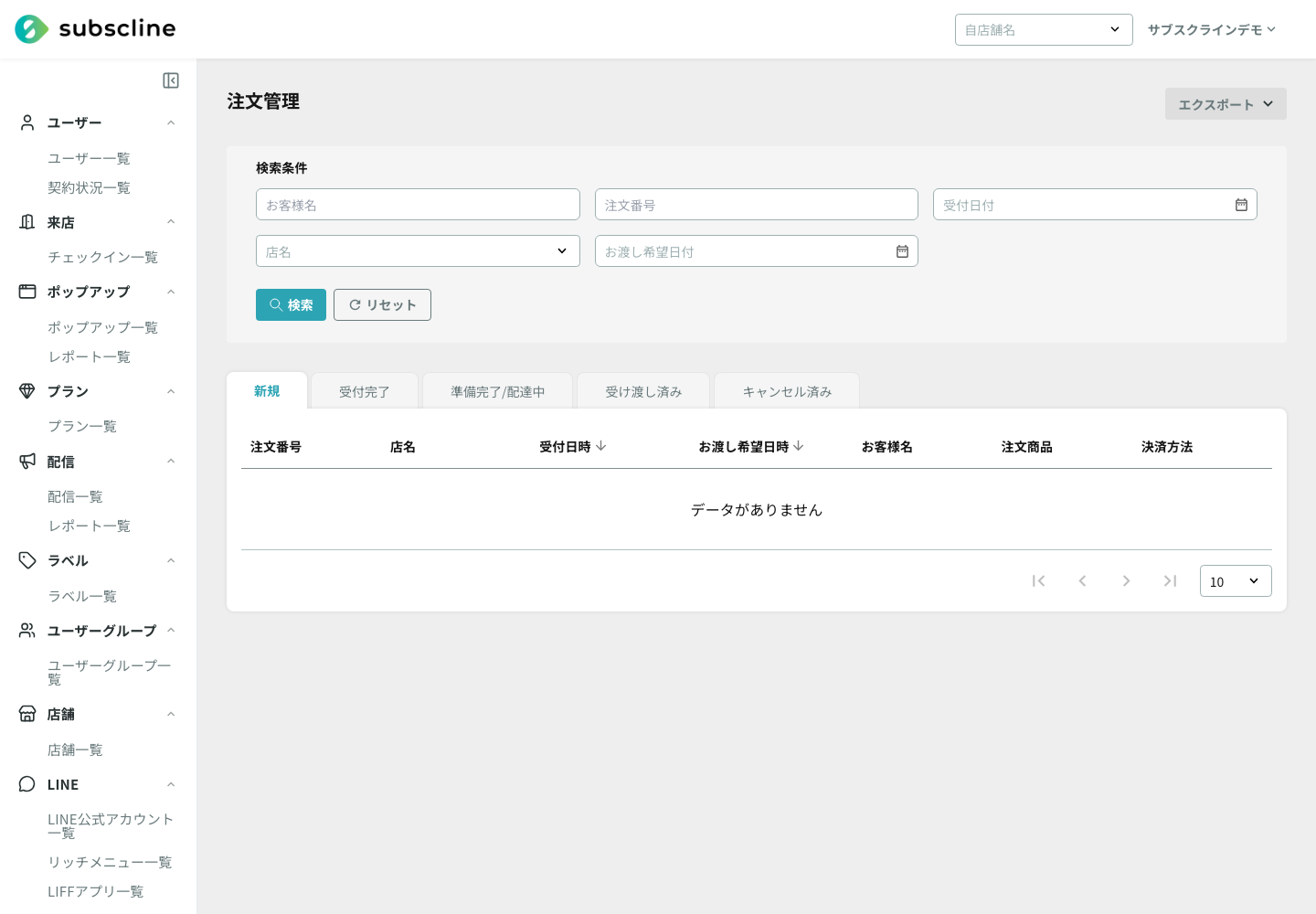1316x914 pixels.
Task: Go to the previous page of results
Action: pyautogui.click(x=1082, y=580)
